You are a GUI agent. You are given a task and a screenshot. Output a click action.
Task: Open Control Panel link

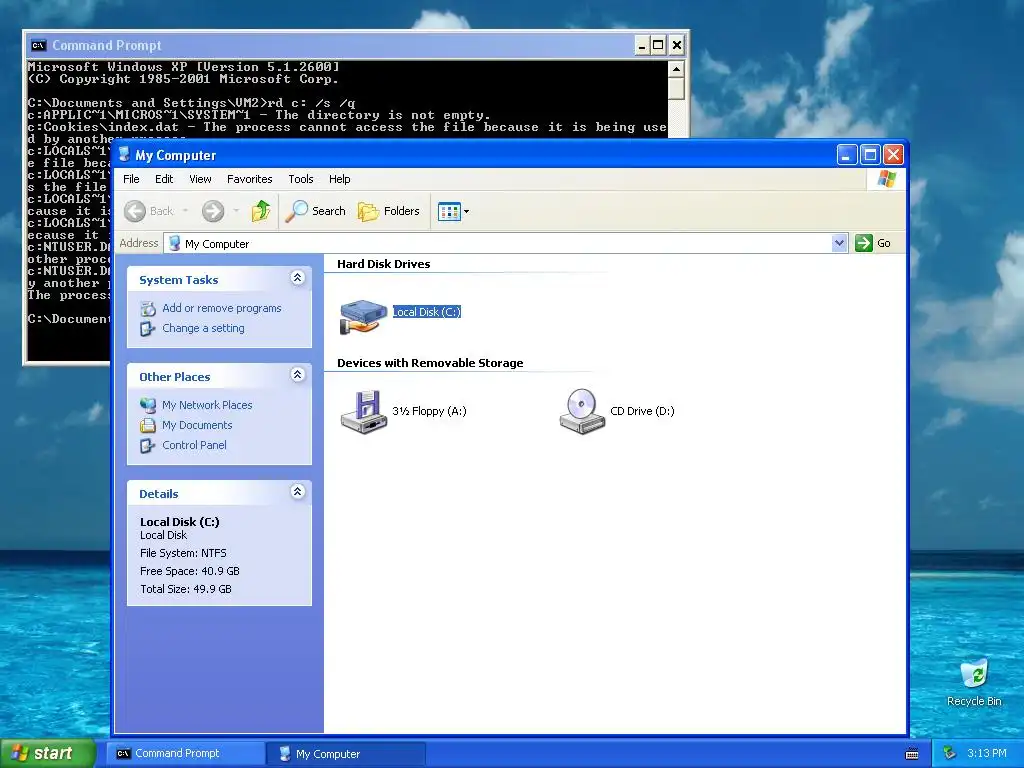pos(194,445)
